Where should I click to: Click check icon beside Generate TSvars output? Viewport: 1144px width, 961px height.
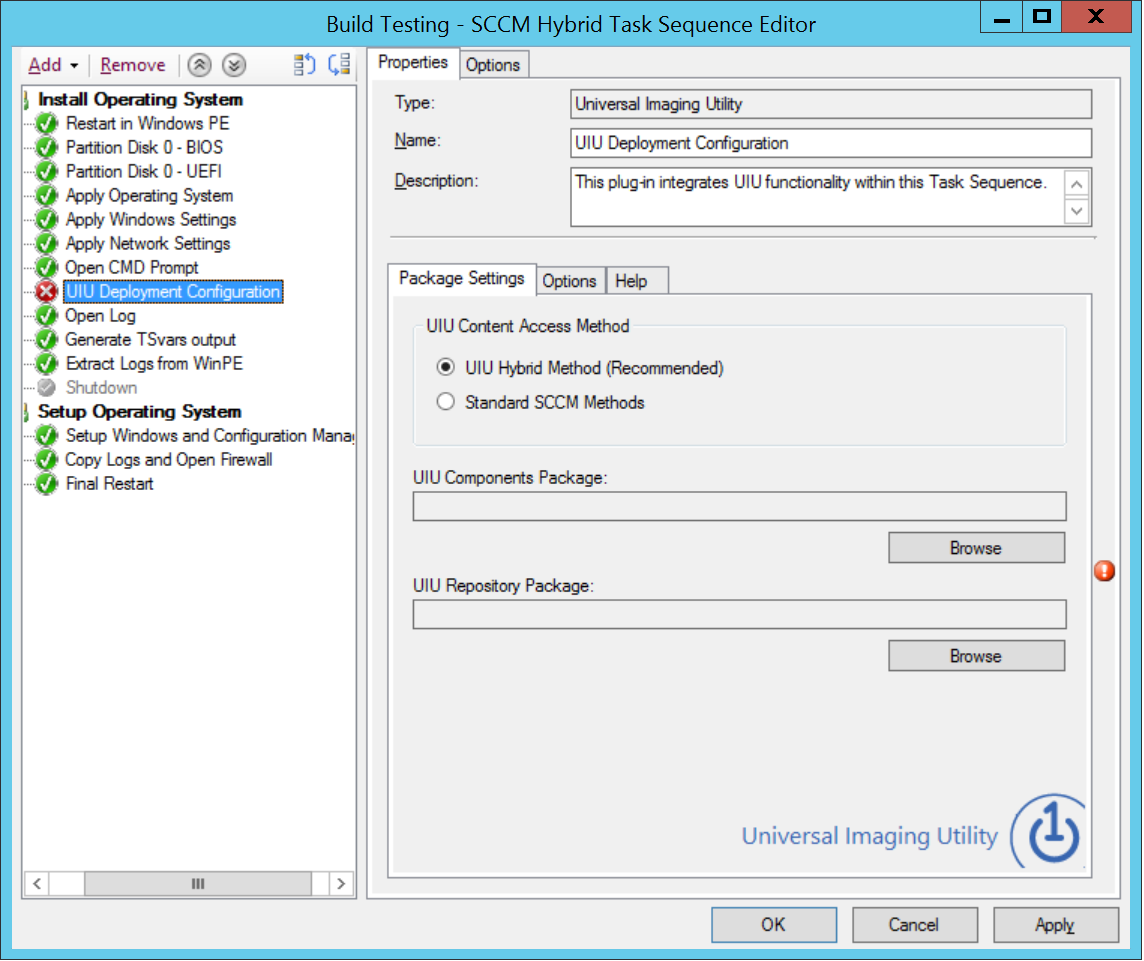47,340
